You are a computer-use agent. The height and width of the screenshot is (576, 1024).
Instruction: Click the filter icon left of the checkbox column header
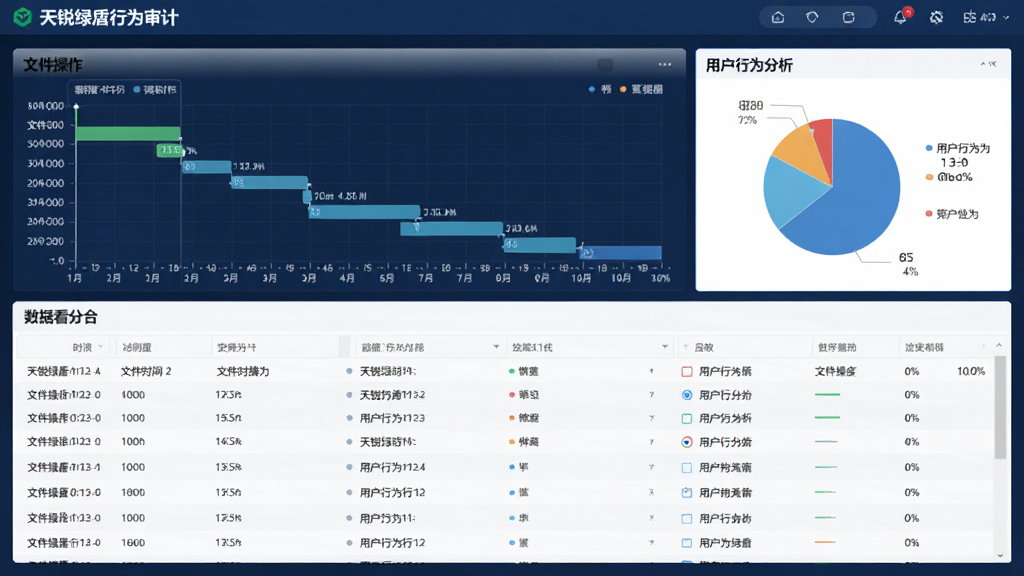point(686,347)
